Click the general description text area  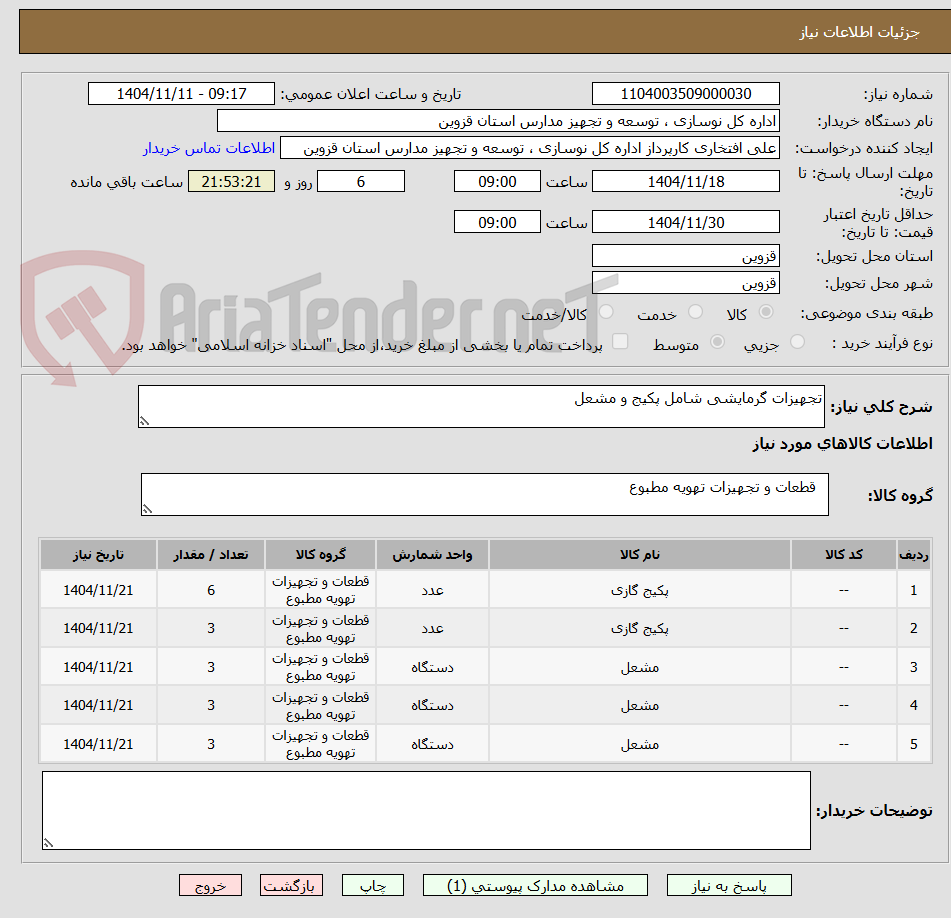click(x=481, y=406)
